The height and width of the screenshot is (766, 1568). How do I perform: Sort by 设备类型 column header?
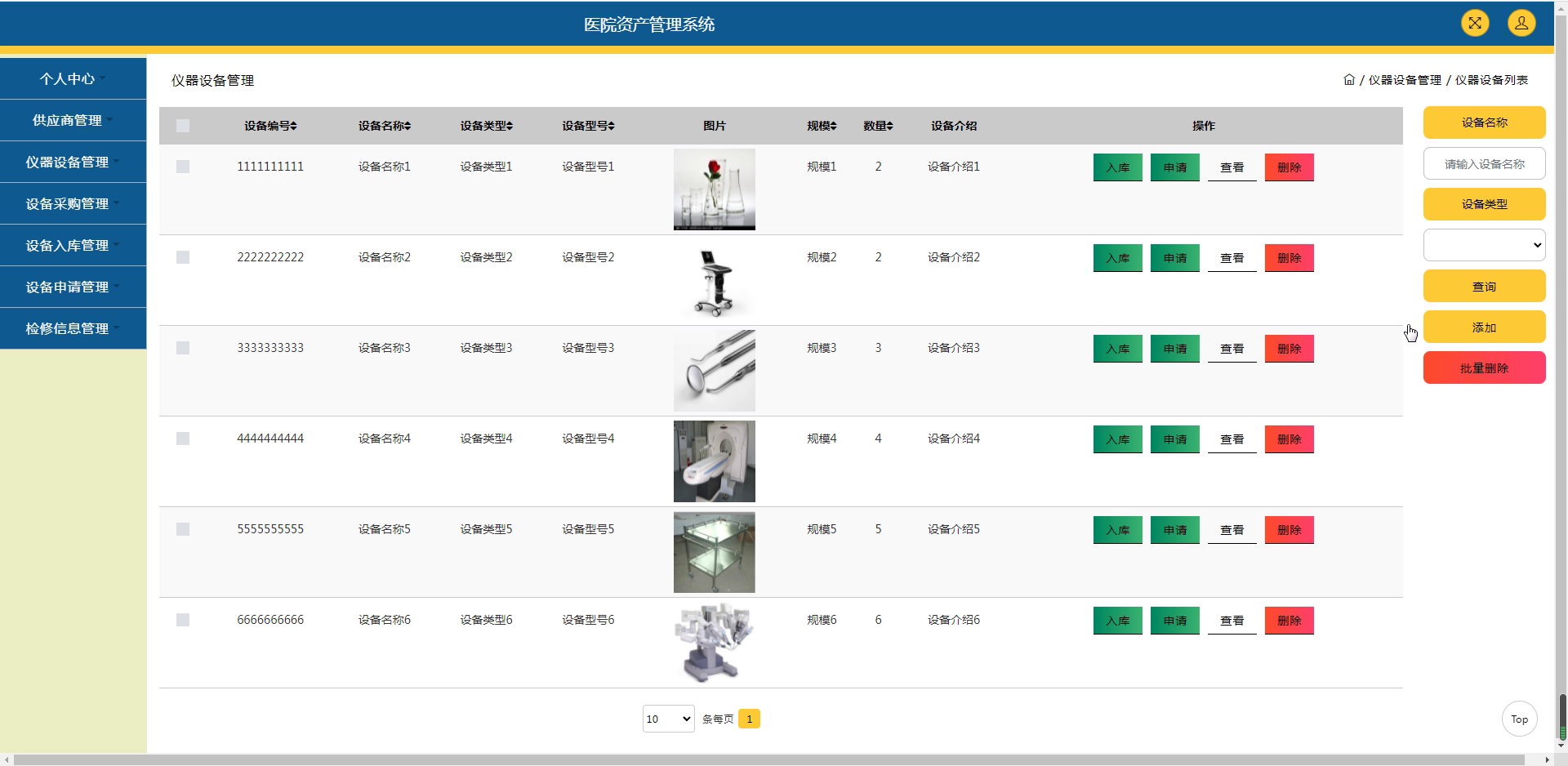487,126
